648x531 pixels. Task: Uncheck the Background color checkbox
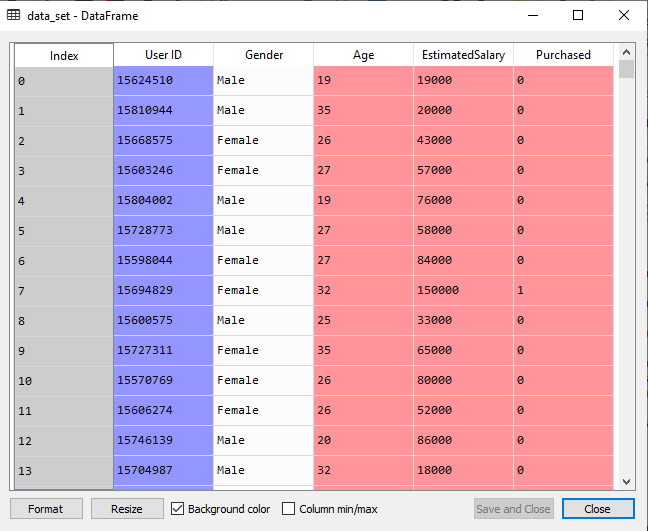click(x=179, y=509)
